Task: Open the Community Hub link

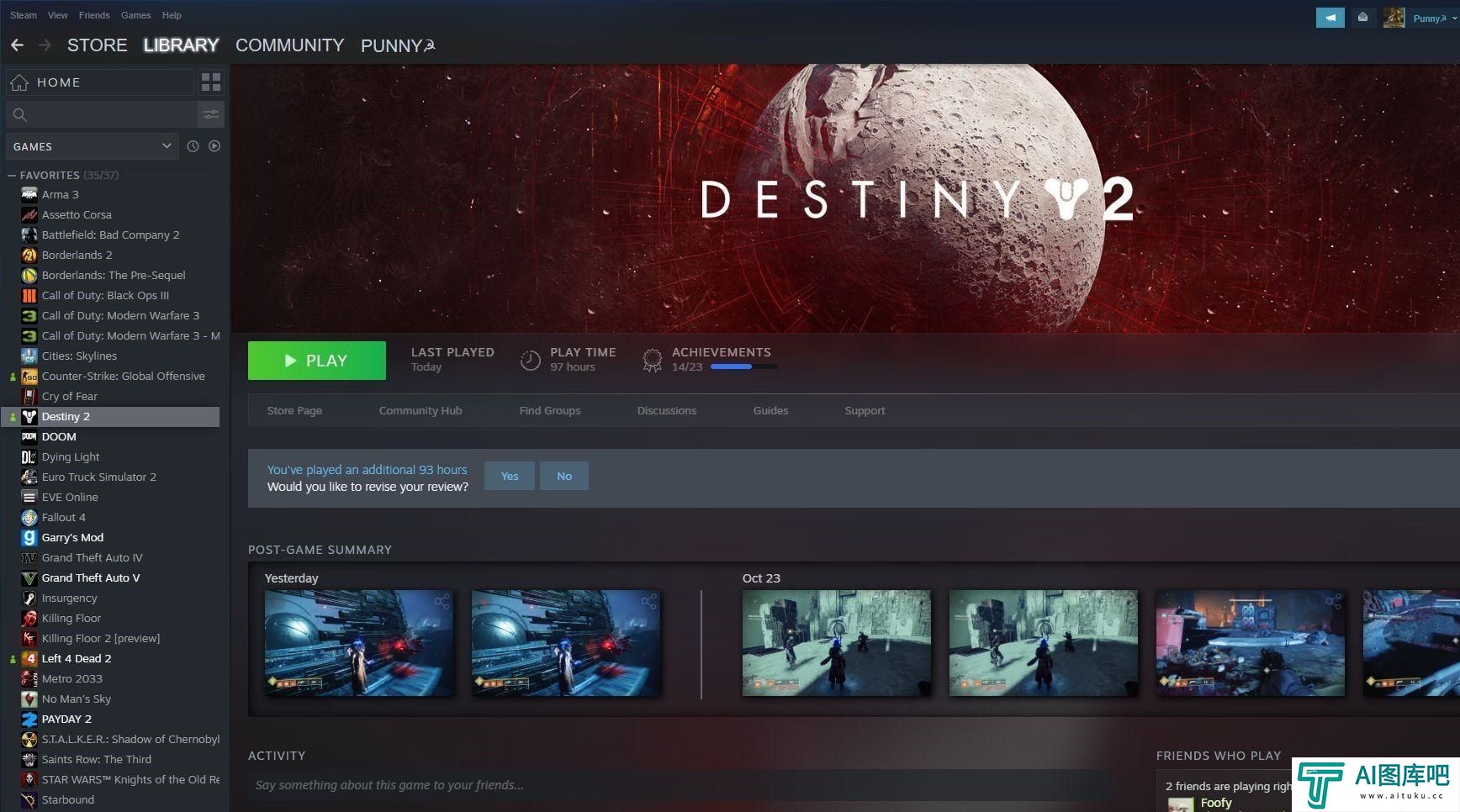Action: coord(421,411)
